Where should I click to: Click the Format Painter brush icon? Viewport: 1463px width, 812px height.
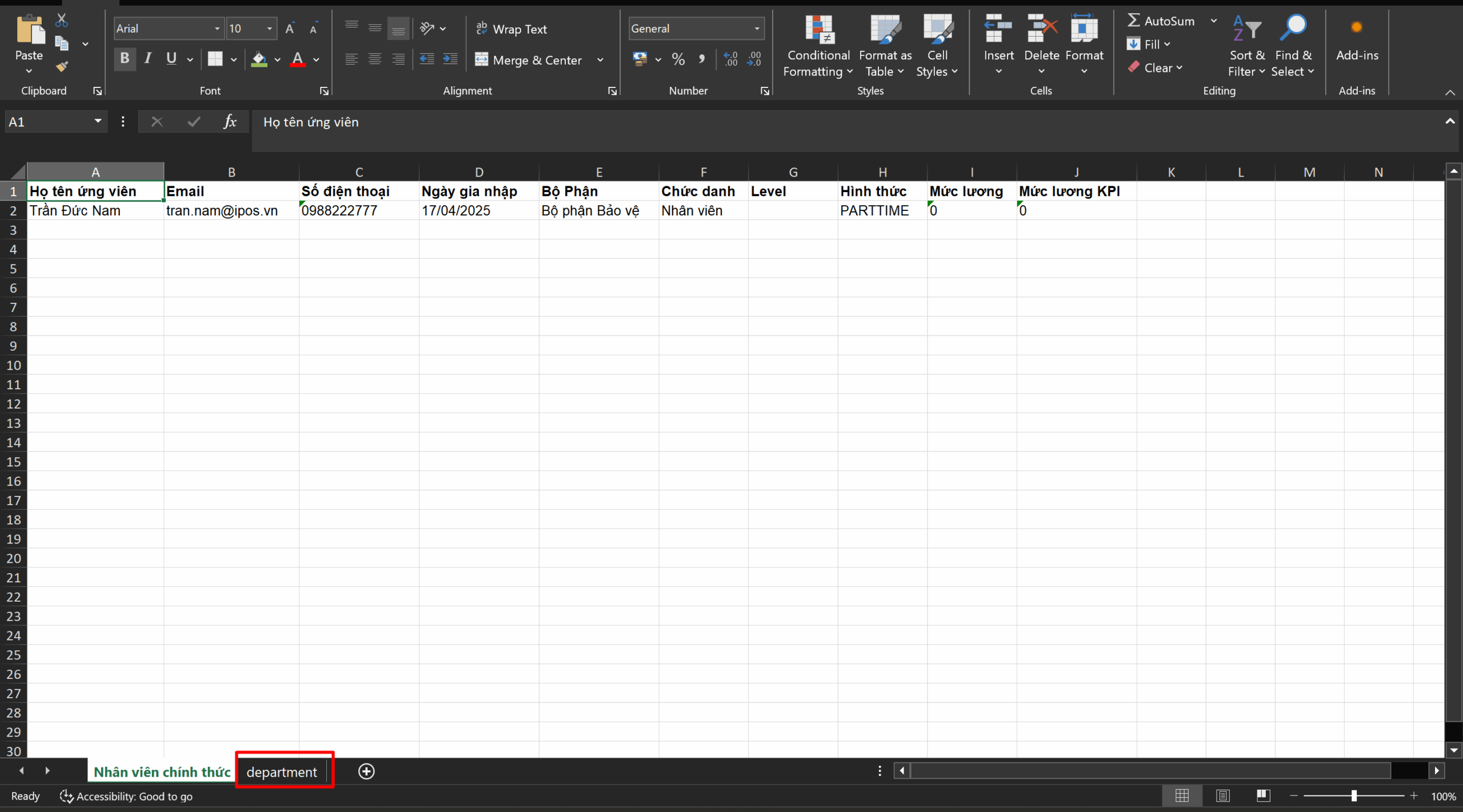[x=62, y=67]
